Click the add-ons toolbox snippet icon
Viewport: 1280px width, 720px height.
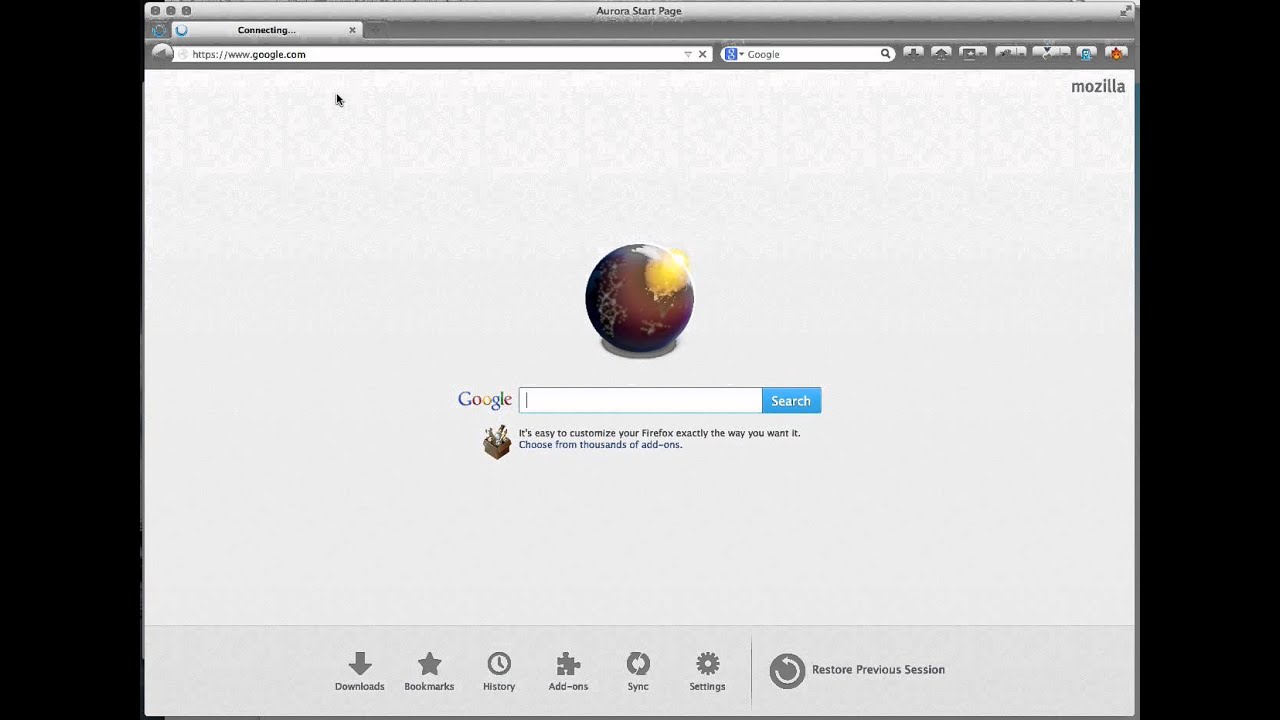click(497, 441)
